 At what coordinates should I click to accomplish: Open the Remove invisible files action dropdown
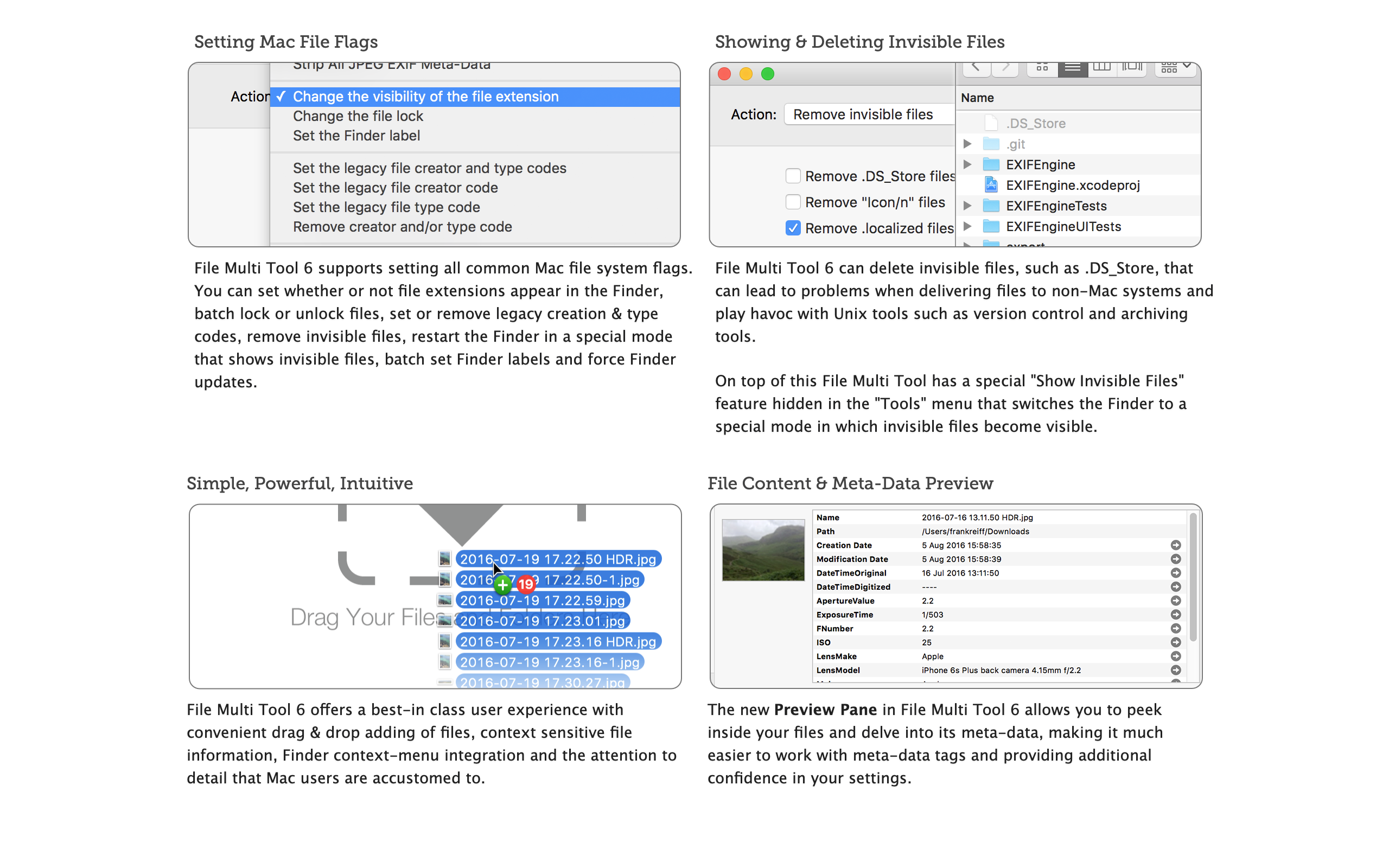point(868,114)
